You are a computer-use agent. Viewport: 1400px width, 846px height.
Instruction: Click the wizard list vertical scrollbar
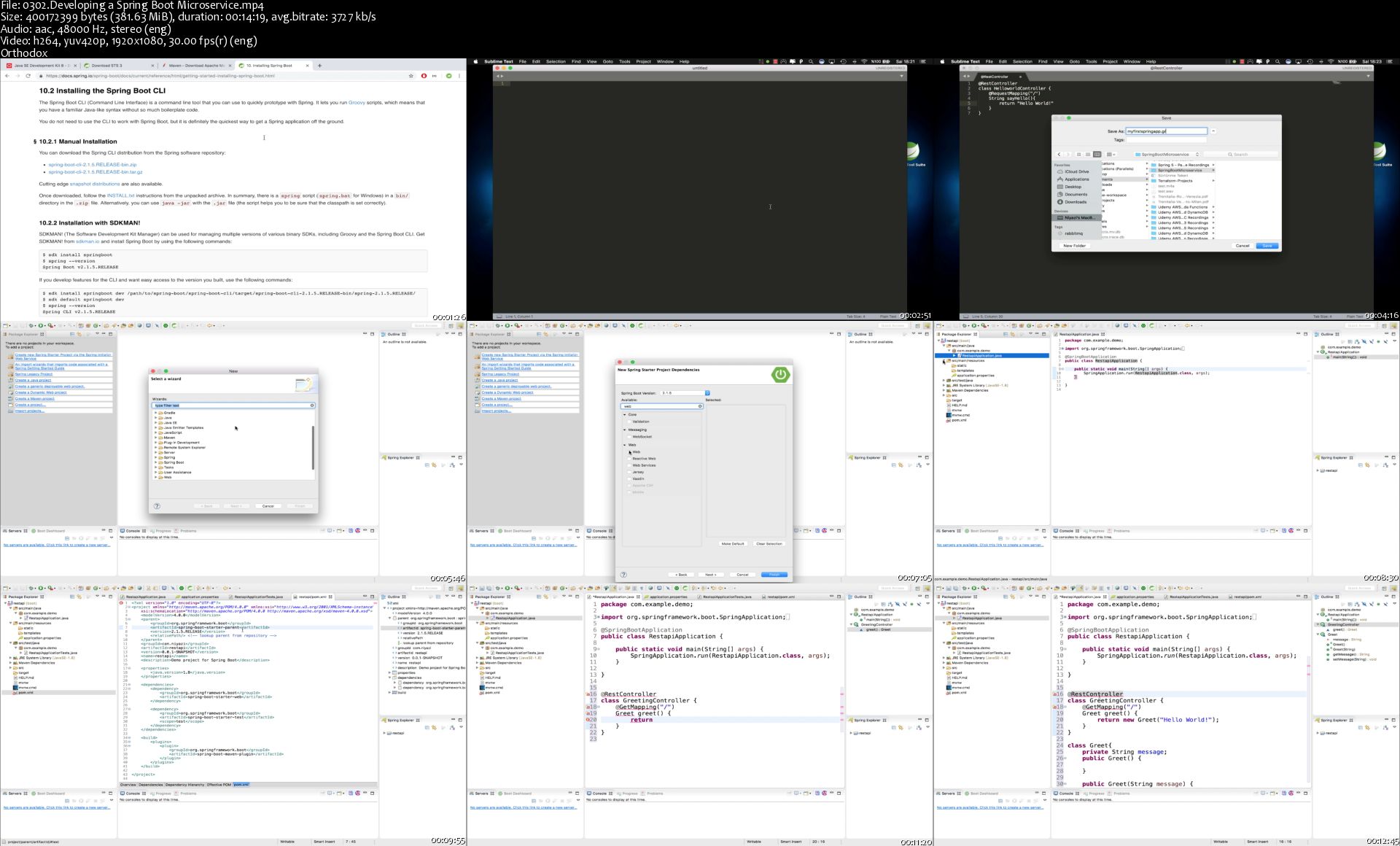click(x=313, y=449)
